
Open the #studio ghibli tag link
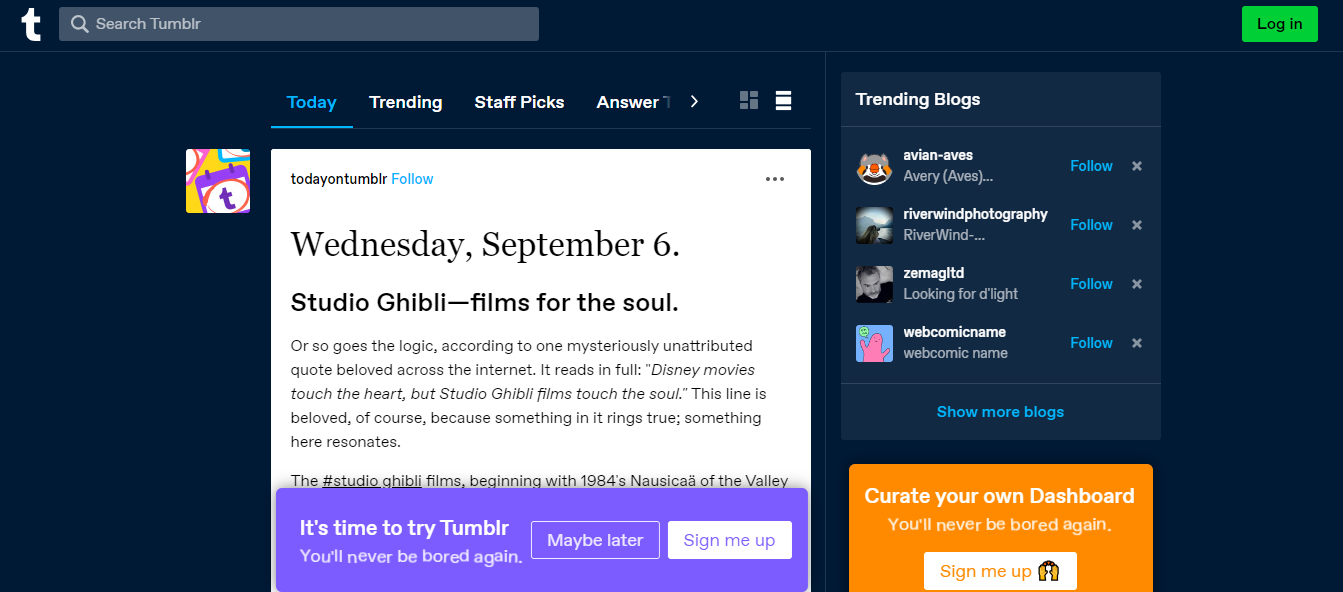point(372,481)
